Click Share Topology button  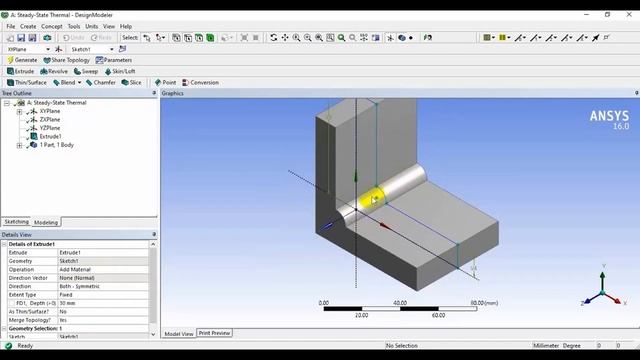(67, 60)
